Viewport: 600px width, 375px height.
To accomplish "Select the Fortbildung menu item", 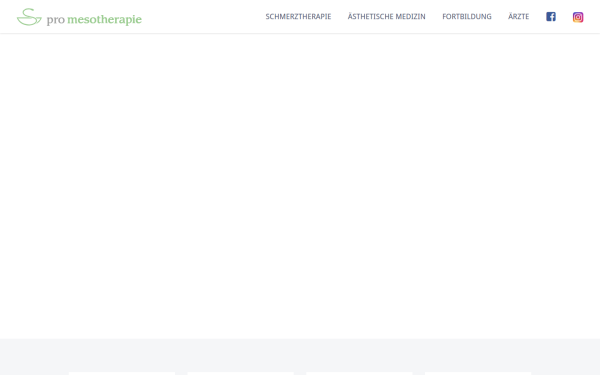I will click(466, 16).
